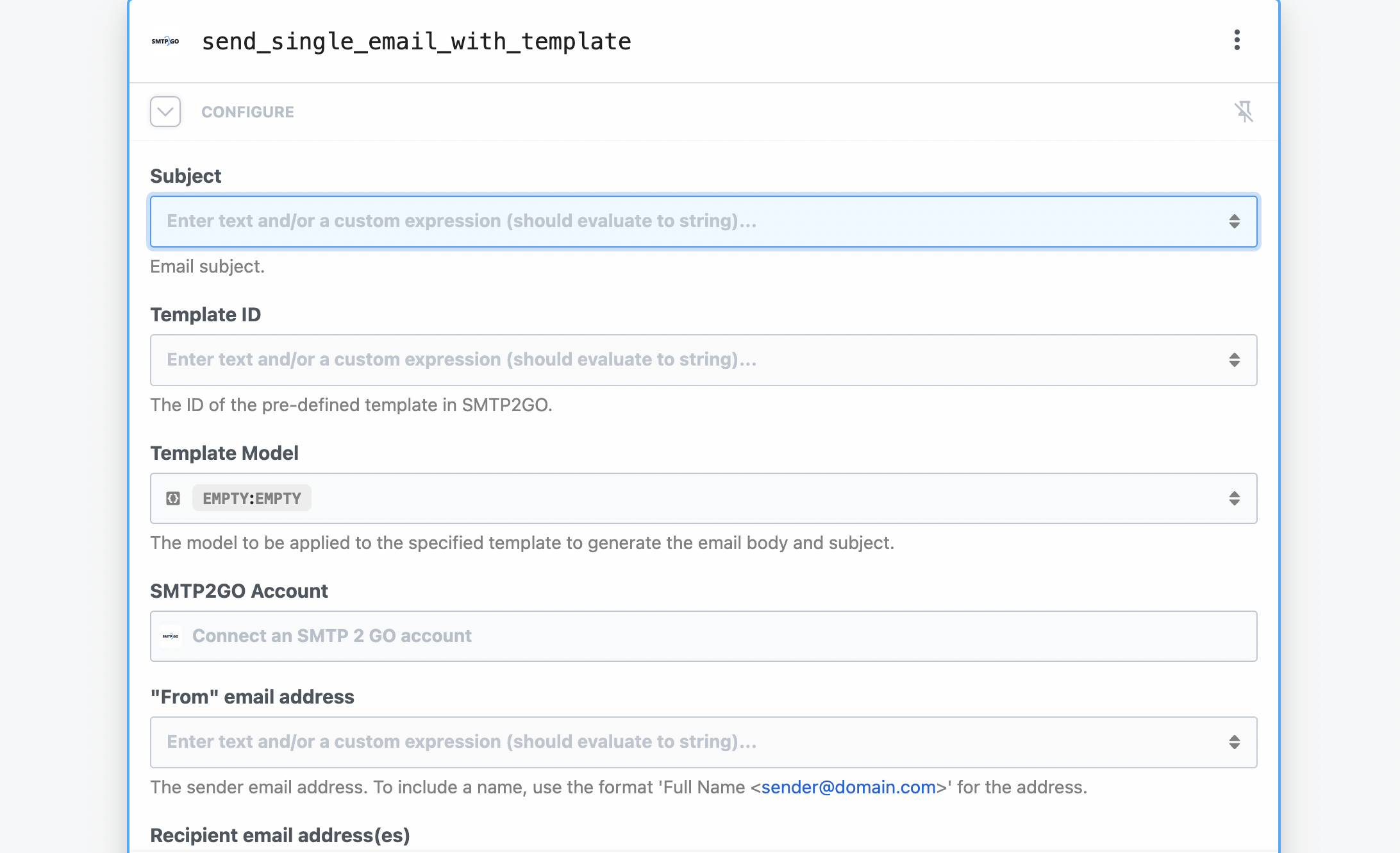Click the "From" email address input field
1400x853 pixels.
(x=641, y=742)
